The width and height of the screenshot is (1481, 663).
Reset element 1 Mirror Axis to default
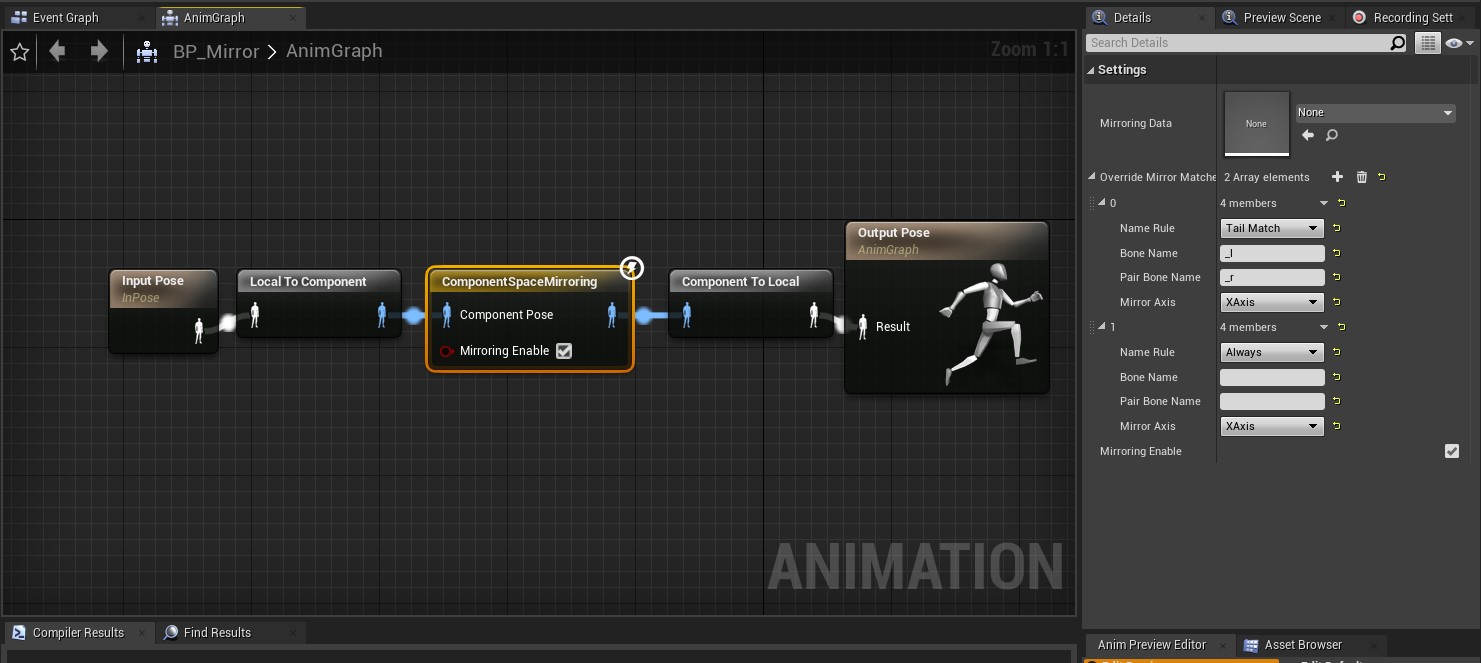point(1336,426)
